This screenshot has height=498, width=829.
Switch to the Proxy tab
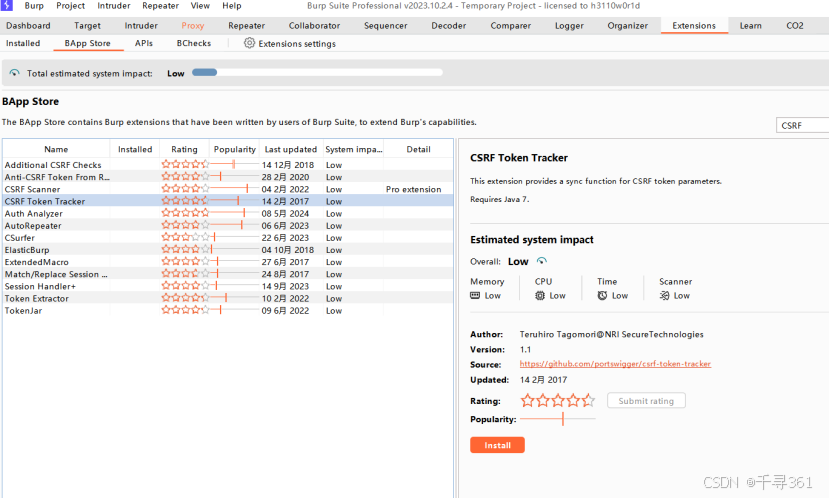[x=192, y=25]
